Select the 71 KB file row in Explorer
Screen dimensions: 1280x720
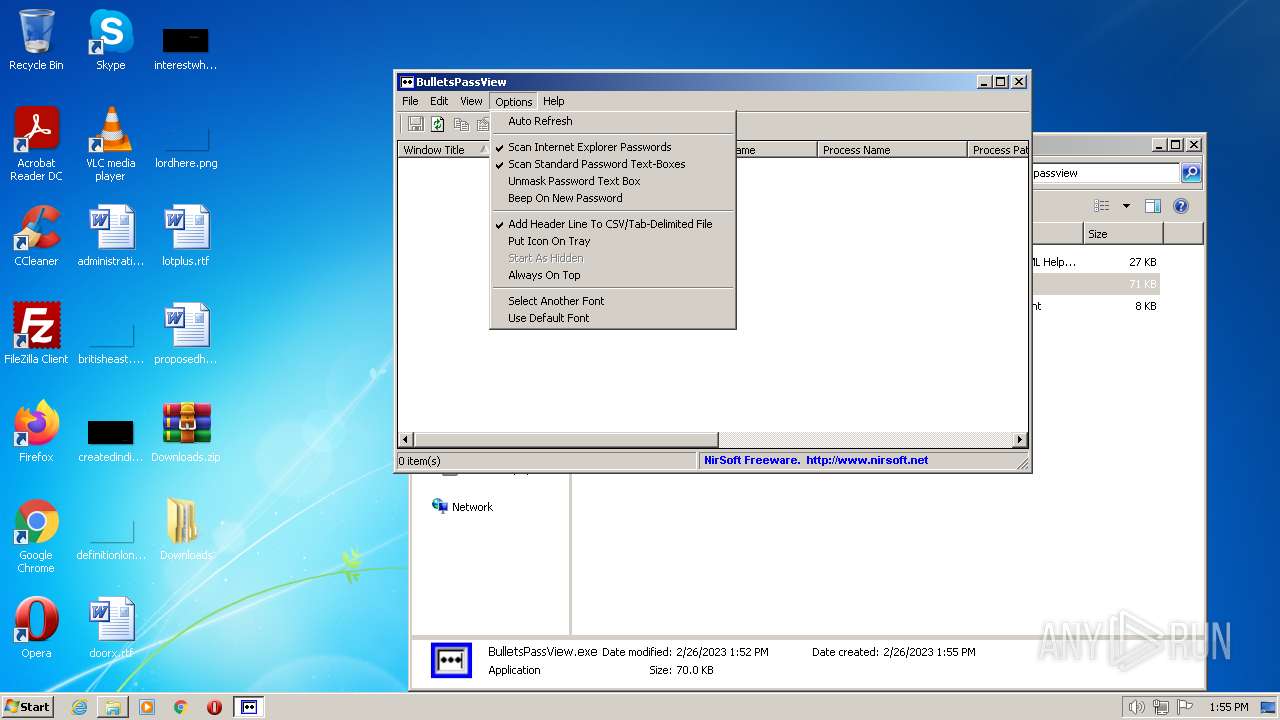(x=1096, y=284)
